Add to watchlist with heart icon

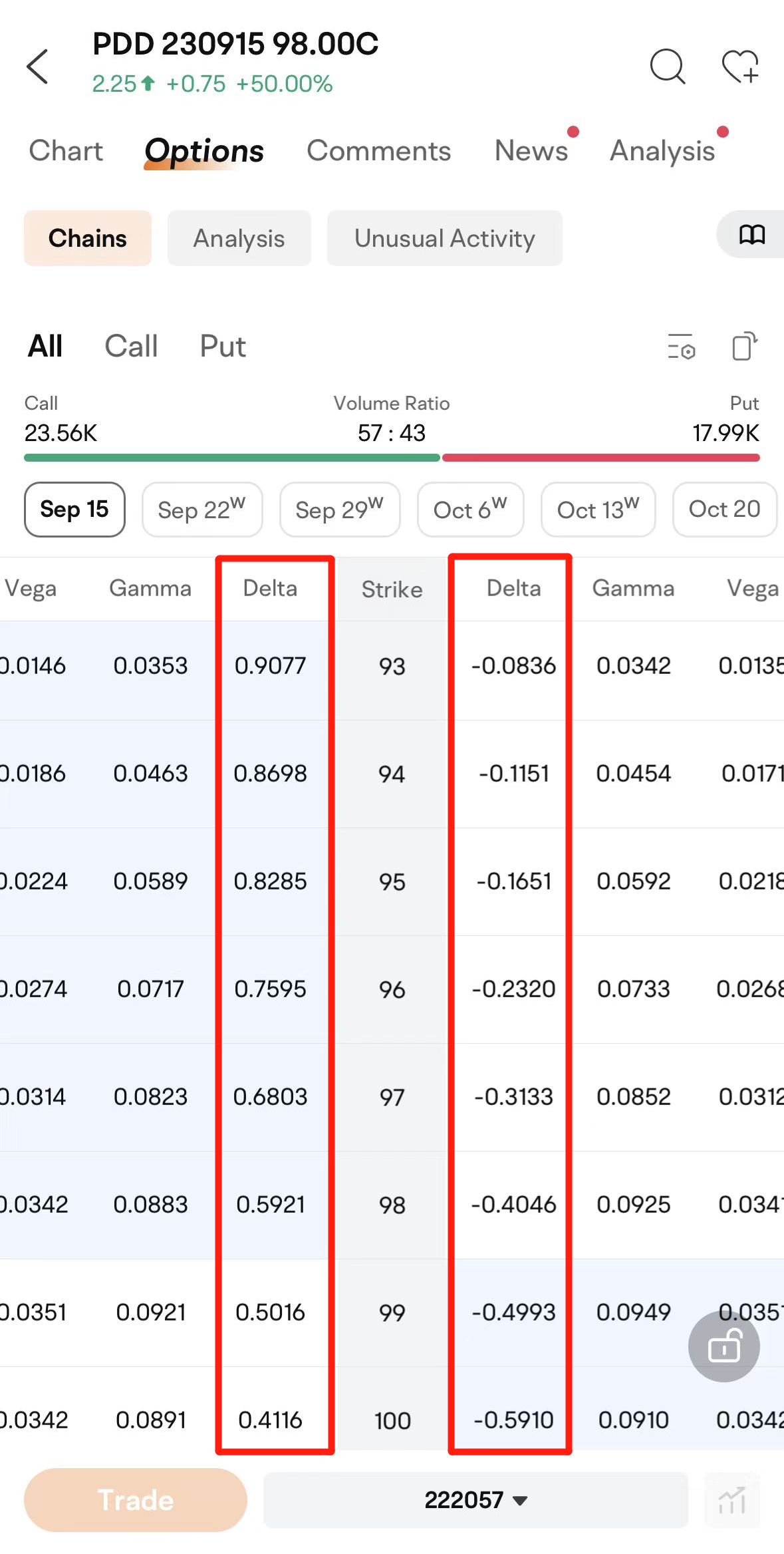click(740, 67)
